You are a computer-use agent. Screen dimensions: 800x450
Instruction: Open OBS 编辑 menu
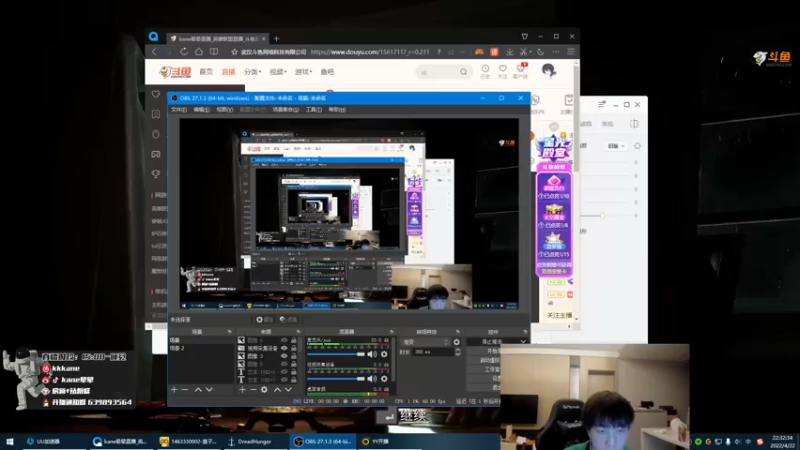point(202,109)
